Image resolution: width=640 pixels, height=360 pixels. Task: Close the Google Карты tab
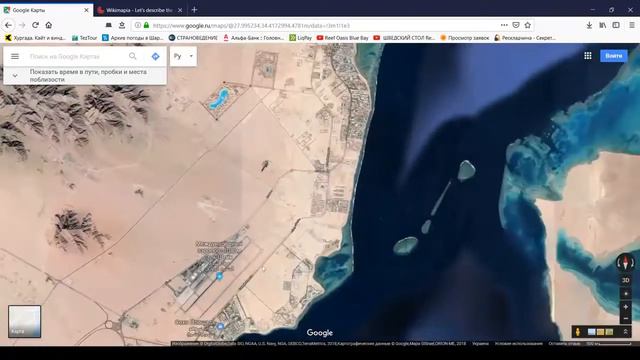coord(86,10)
